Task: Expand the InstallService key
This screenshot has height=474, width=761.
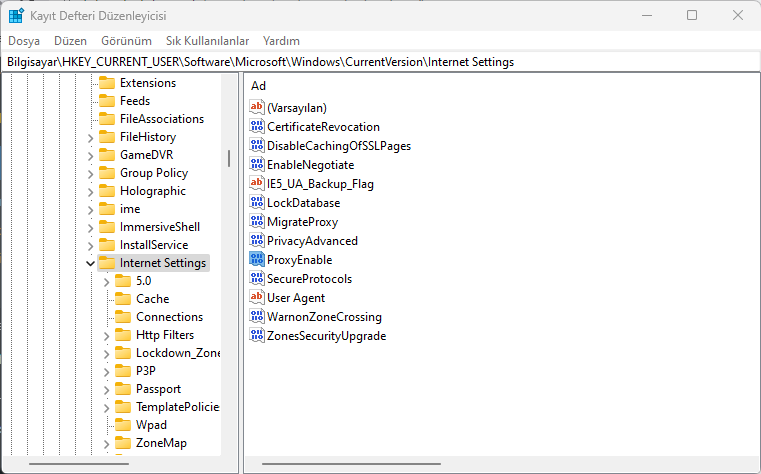Action: tap(90, 246)
